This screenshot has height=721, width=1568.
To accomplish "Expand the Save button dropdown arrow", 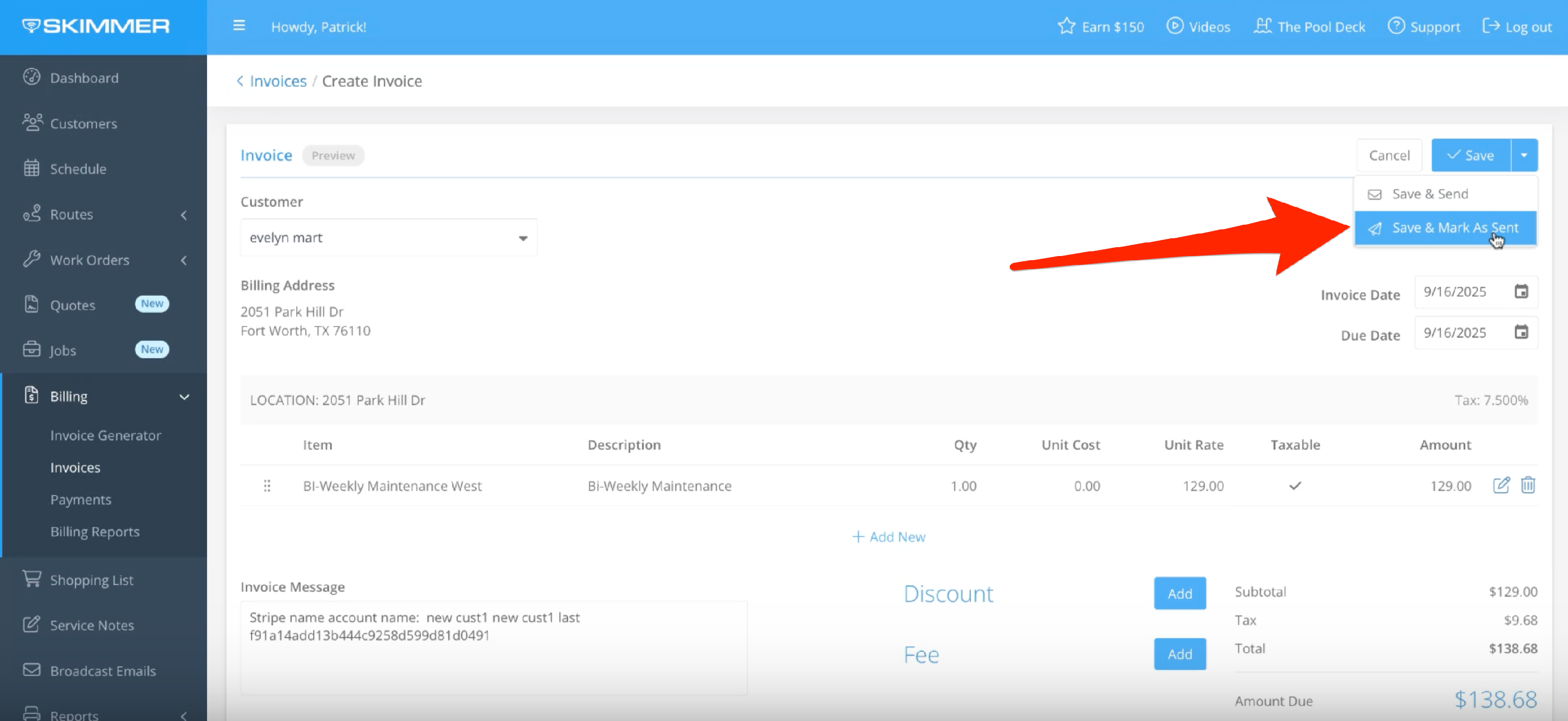I will point(1524,155).
